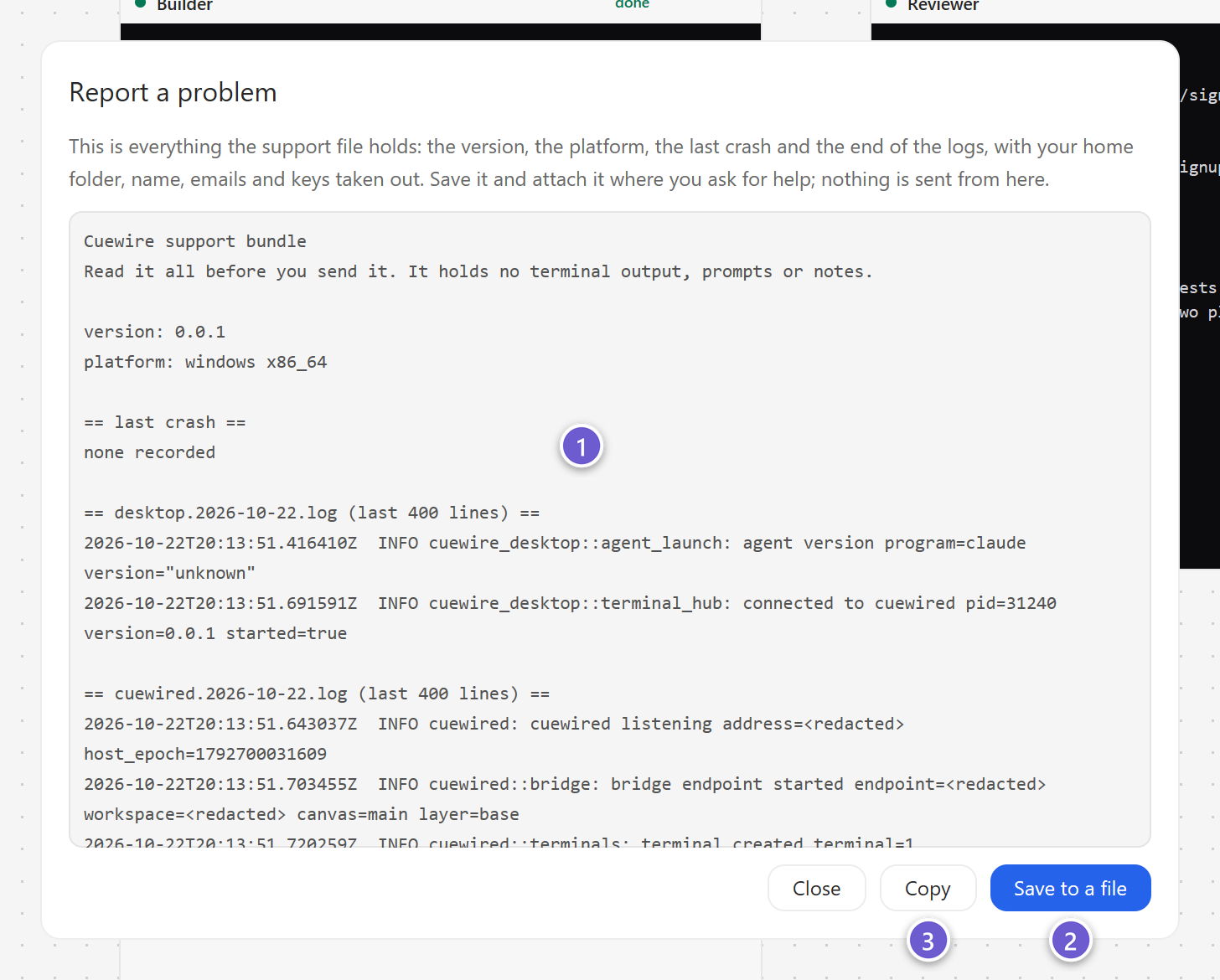Click the version="unknown" text
The height and width of the screenshot is (980, 1220).
(169, 573)
